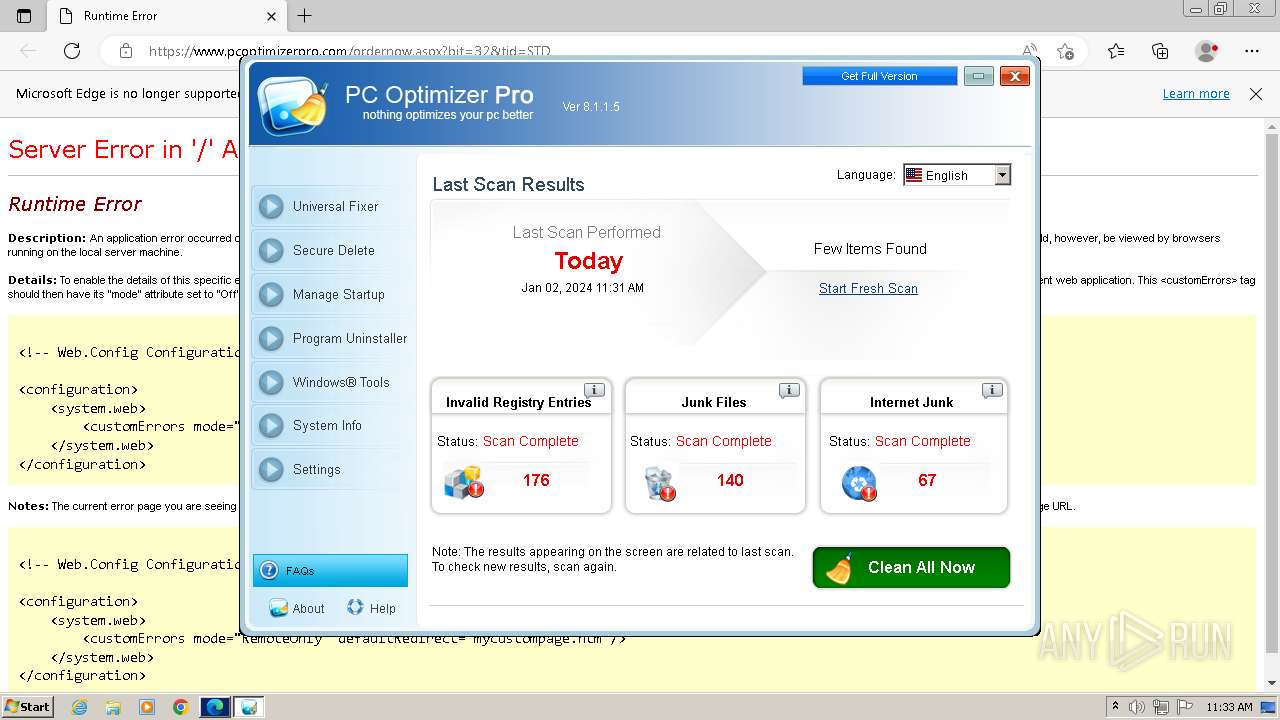1280x720 pixels.
Task: Show info for Internet Junk
Action: [x=992, y=390]
